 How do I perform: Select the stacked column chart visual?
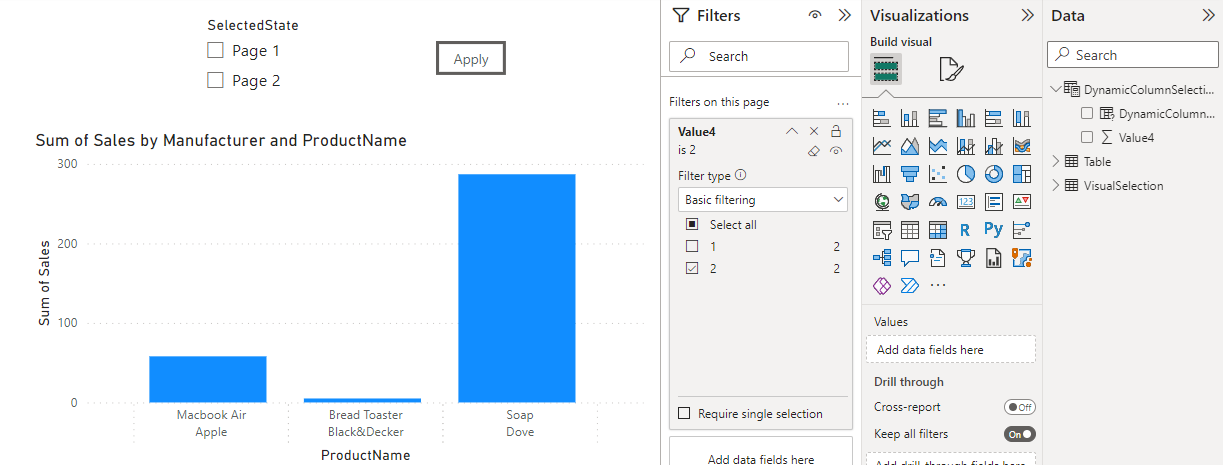(910, 118)
